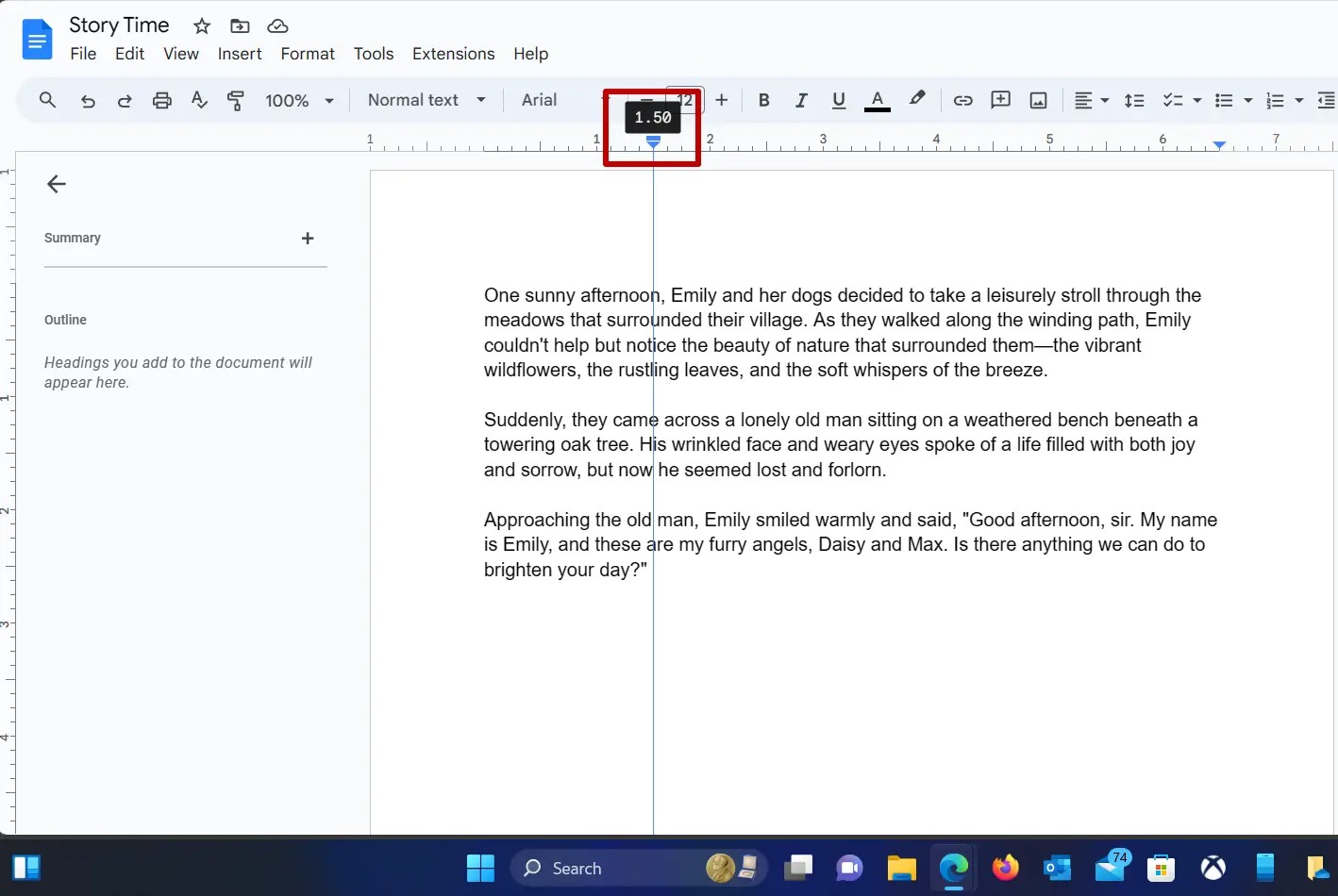Open the Format menu
1338x896 pixels.
[x=307, y=54]
